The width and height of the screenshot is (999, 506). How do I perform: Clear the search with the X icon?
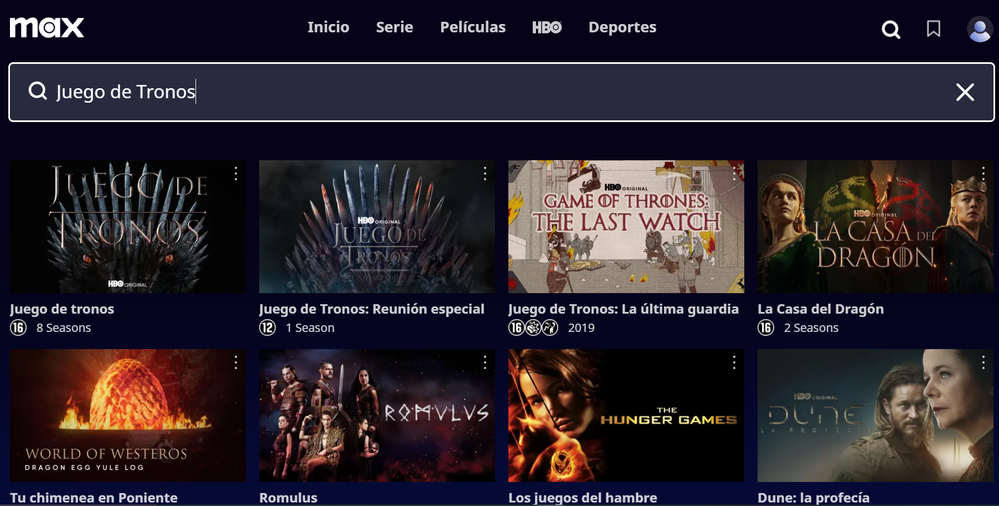coord(965,92)
